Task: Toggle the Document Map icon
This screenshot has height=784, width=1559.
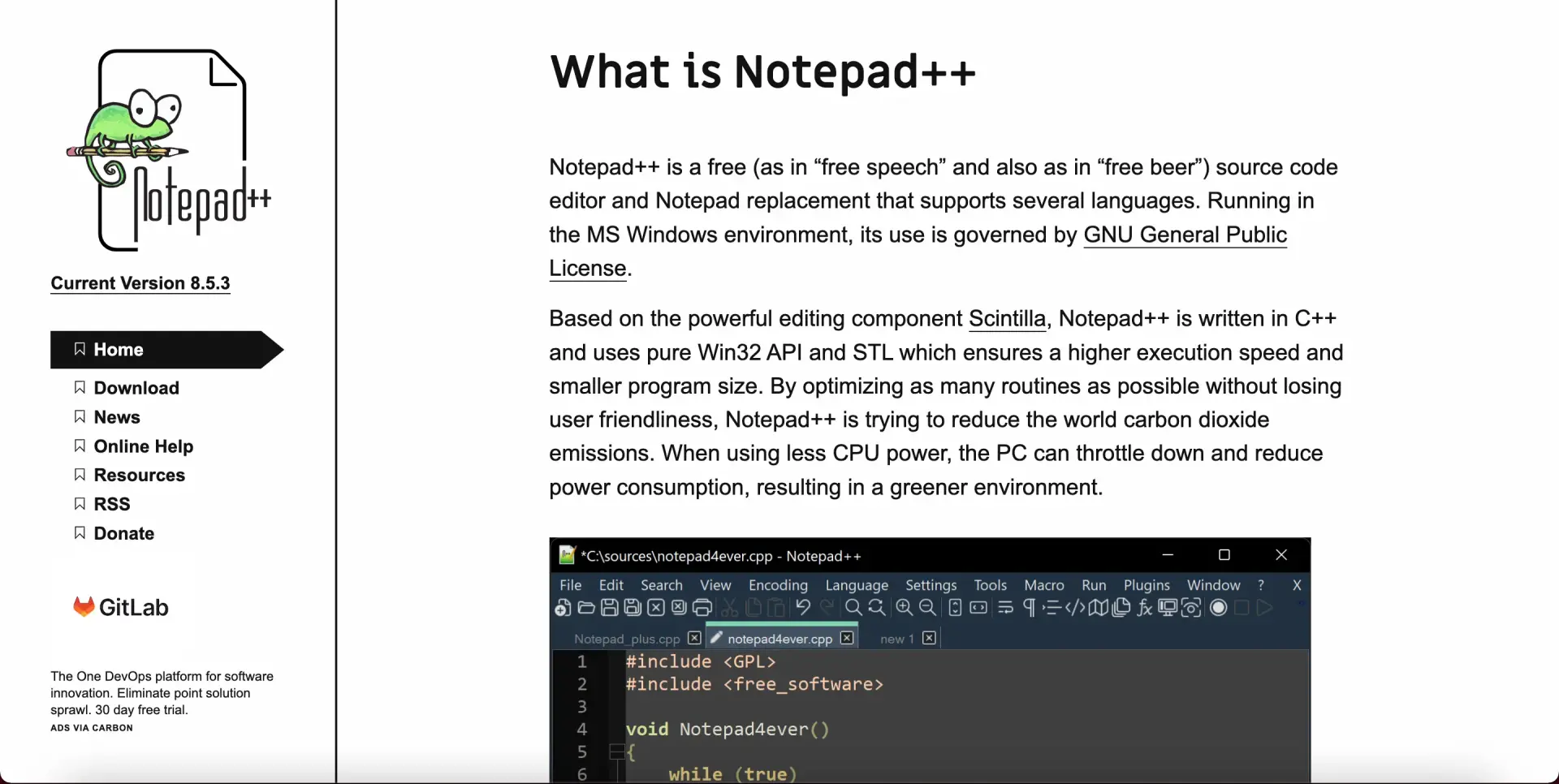Action: [x=1099, y=608]
